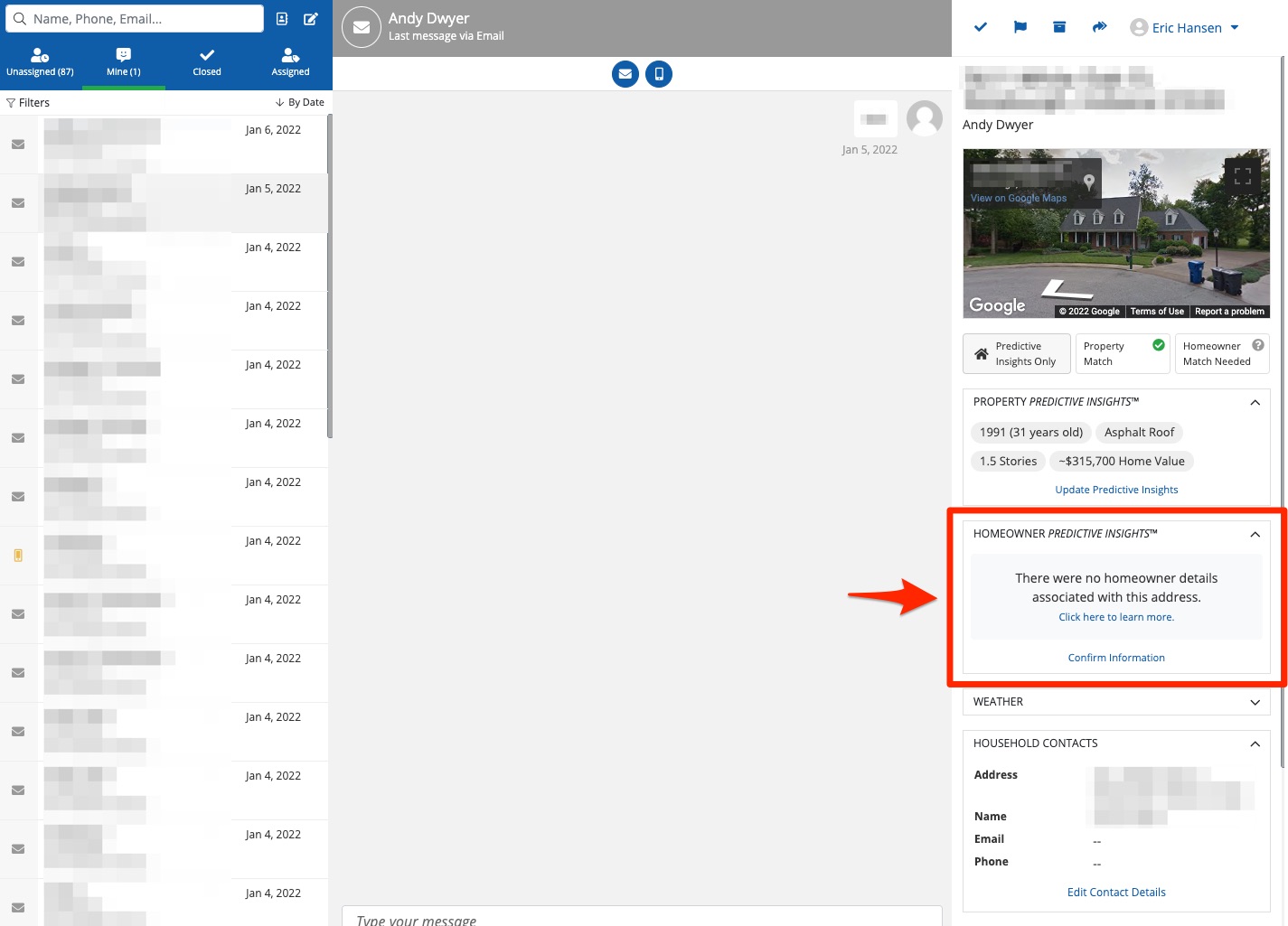Switch to the Closed tab
Image resolution: width=1288 pixels, height=926 pixels.
click(207, 61)
